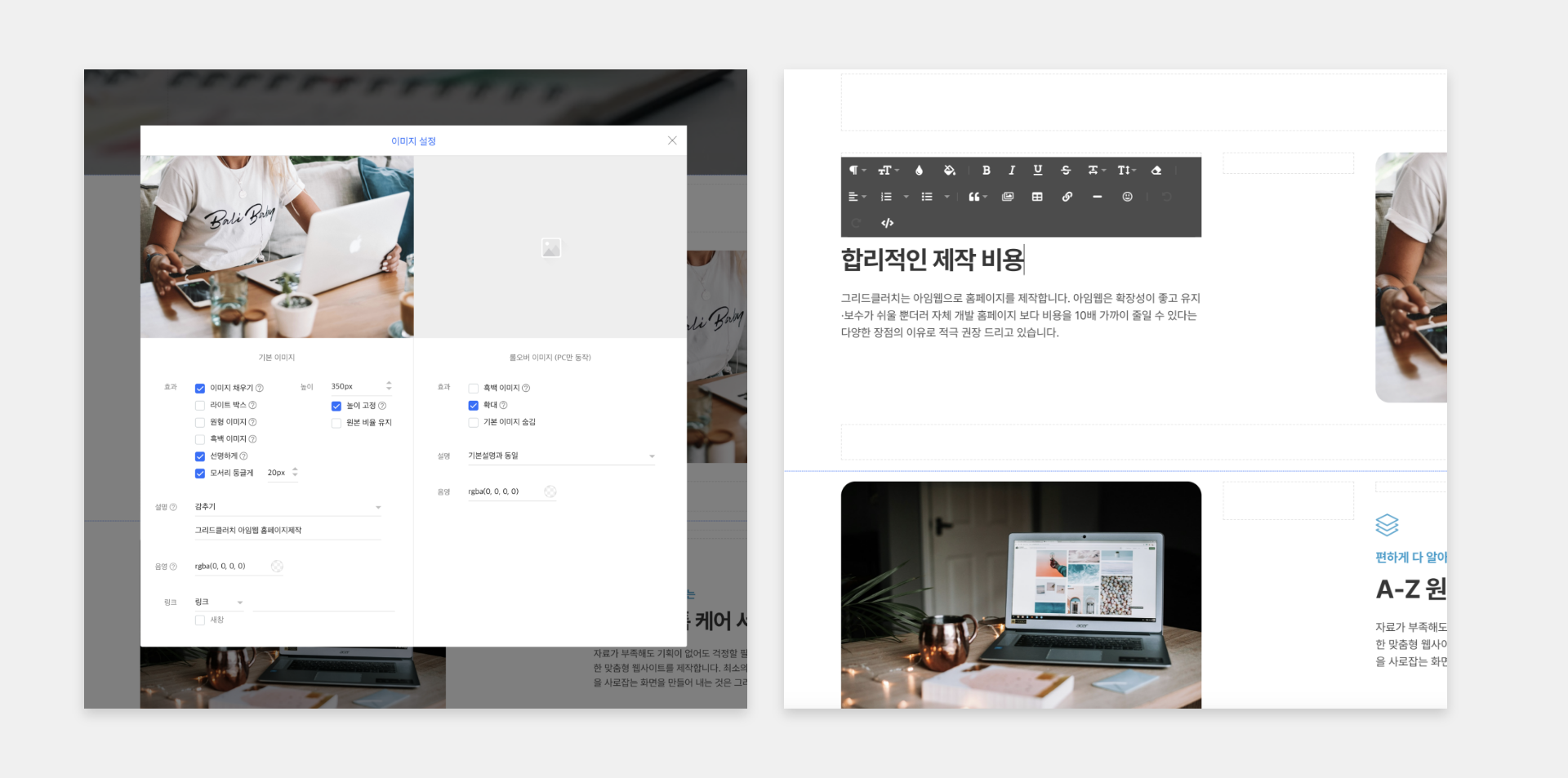Underline the selected text
The height and width of the screenshot is (778, 1568).
click(x=1037, y=171)
